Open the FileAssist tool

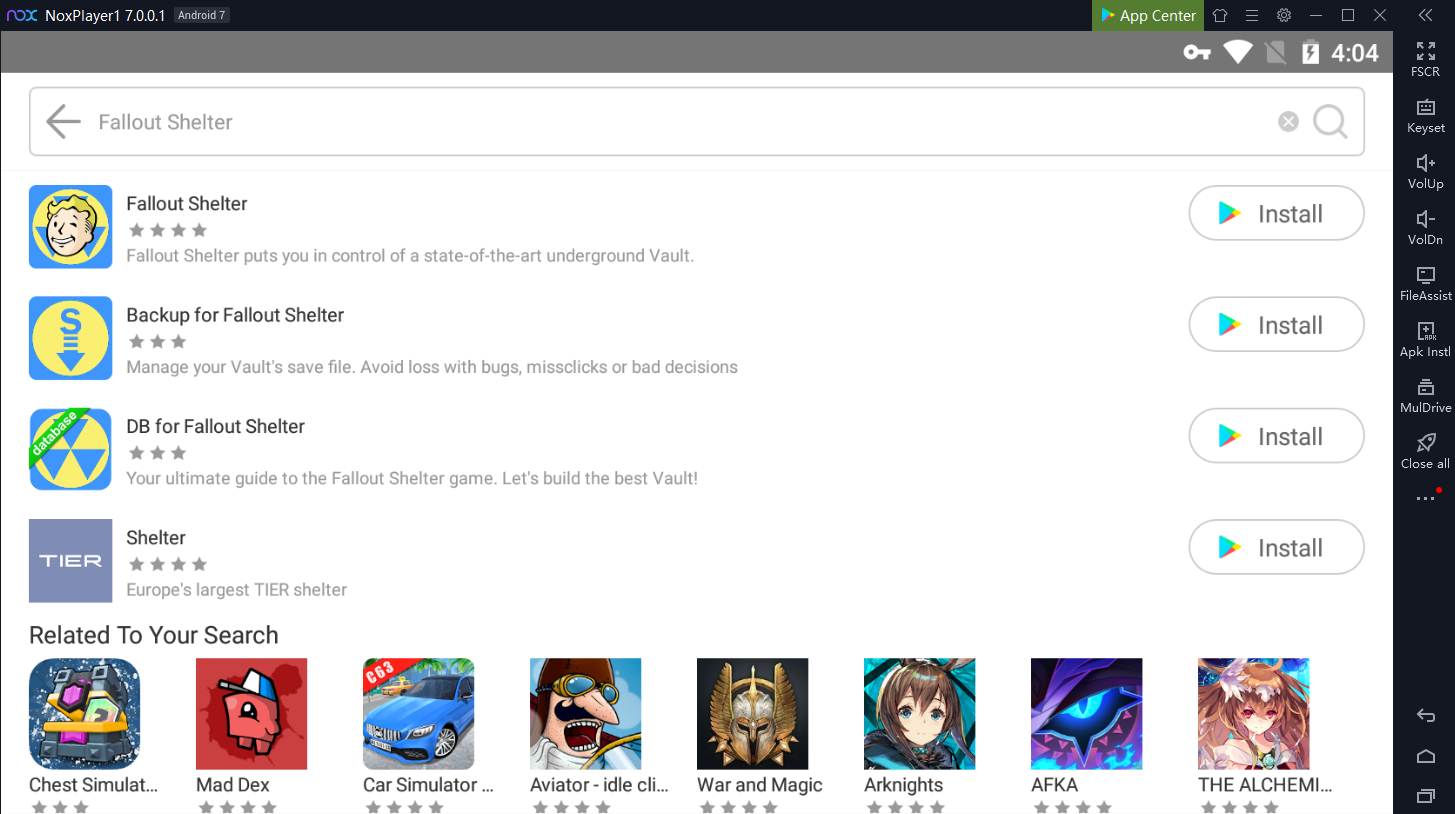click(x=1425, y=283)
